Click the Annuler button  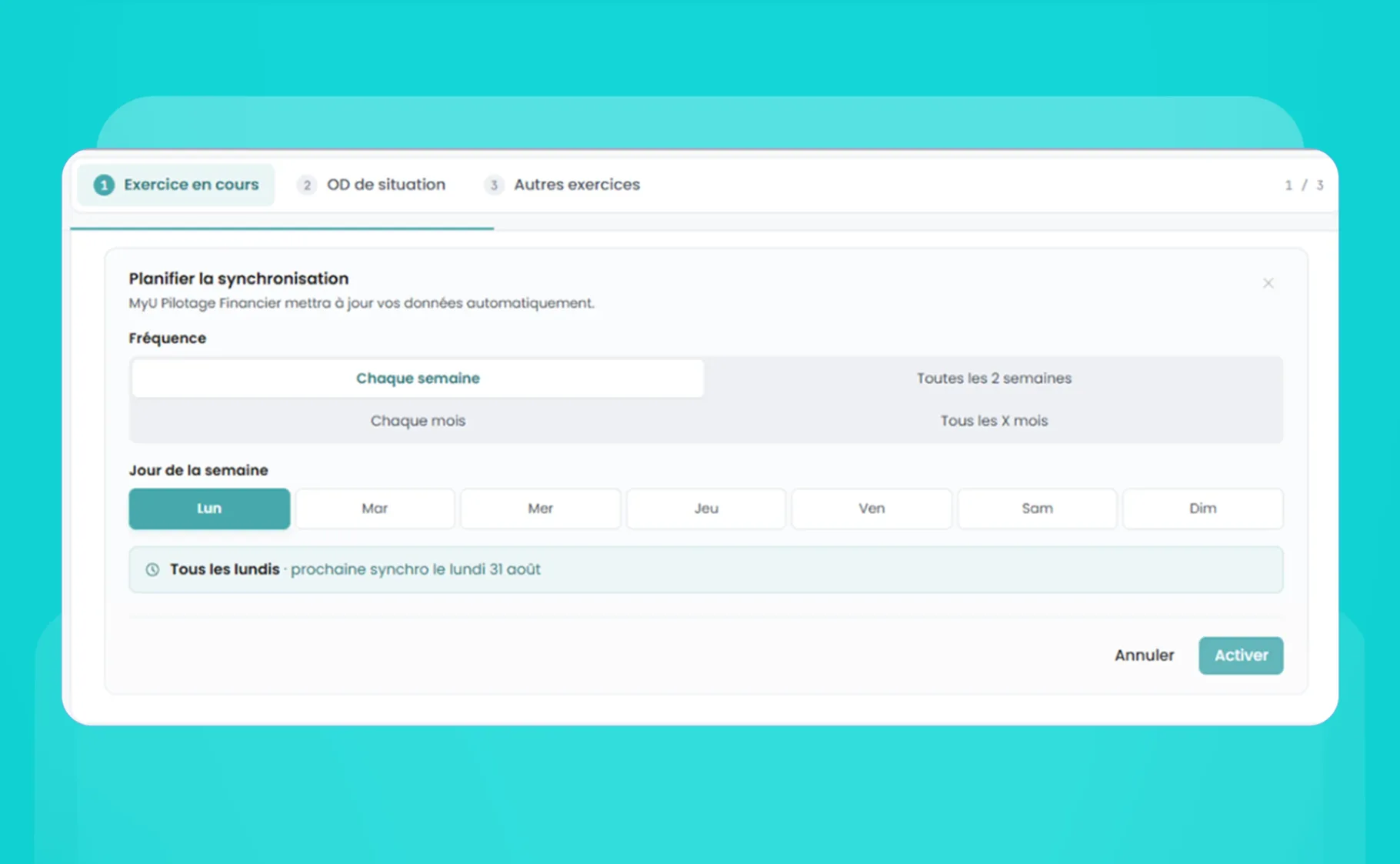1144,656
